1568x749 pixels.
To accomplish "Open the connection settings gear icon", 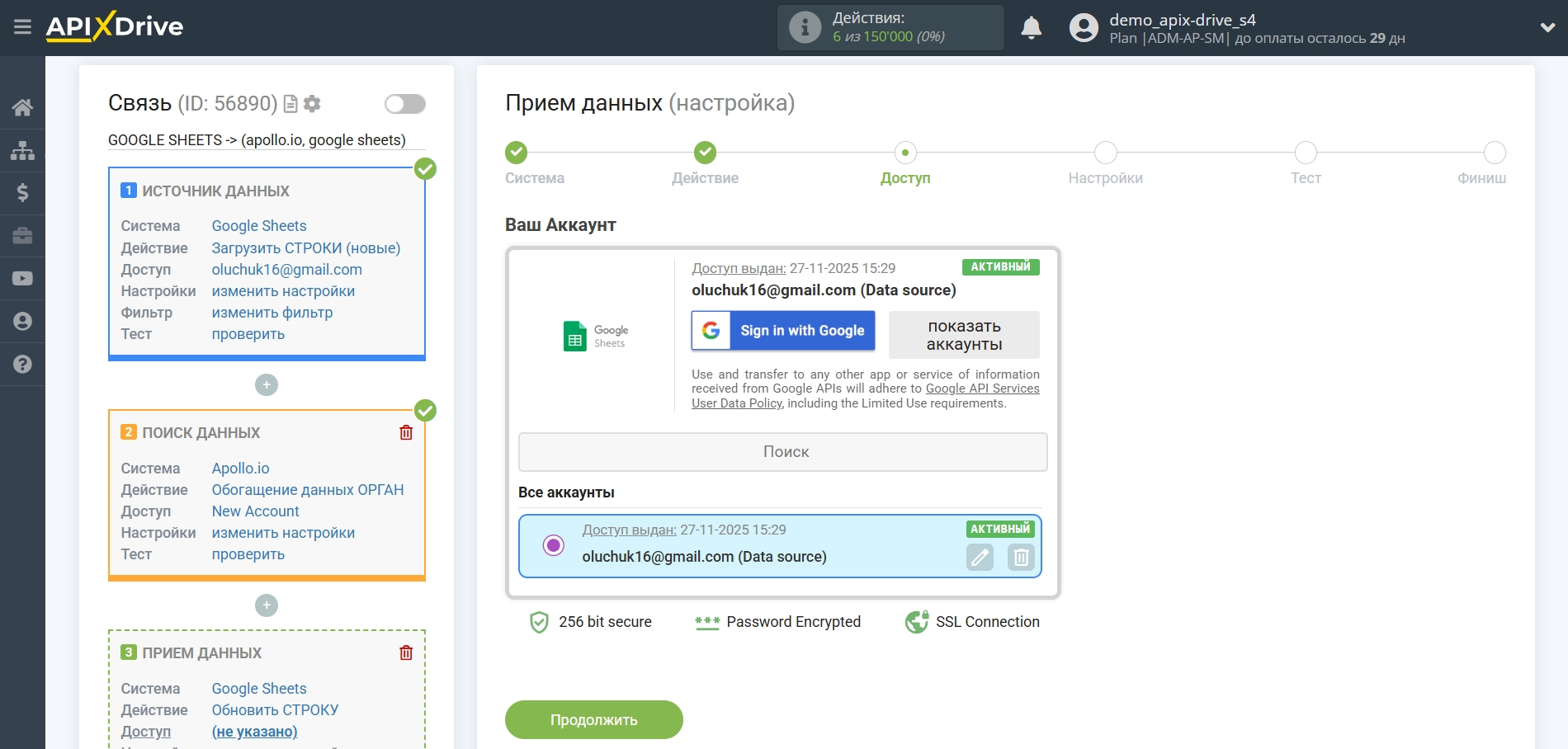I will (312, 104).
